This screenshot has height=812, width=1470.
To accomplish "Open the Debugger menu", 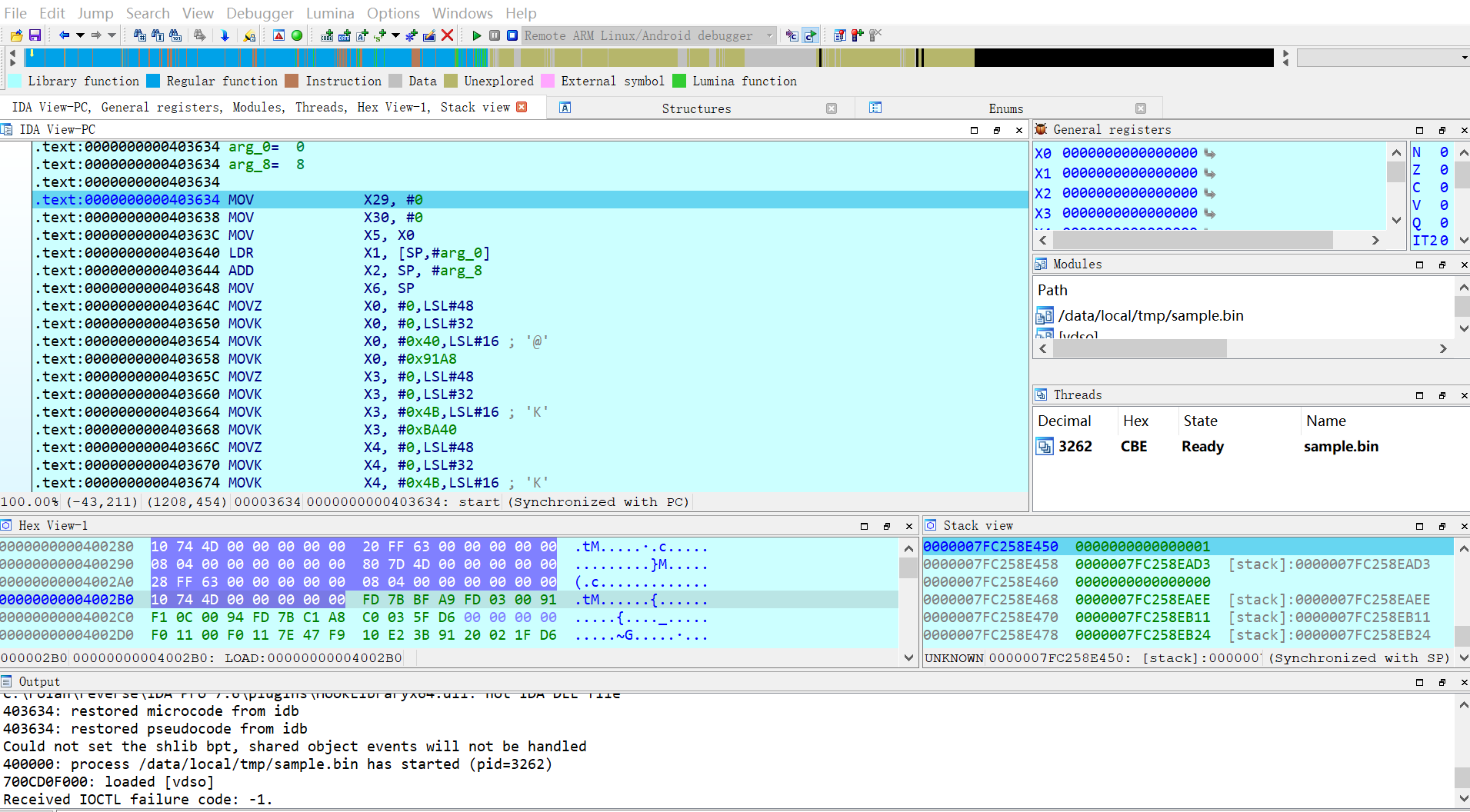I will pyautogui.click(x=259, y=13).
